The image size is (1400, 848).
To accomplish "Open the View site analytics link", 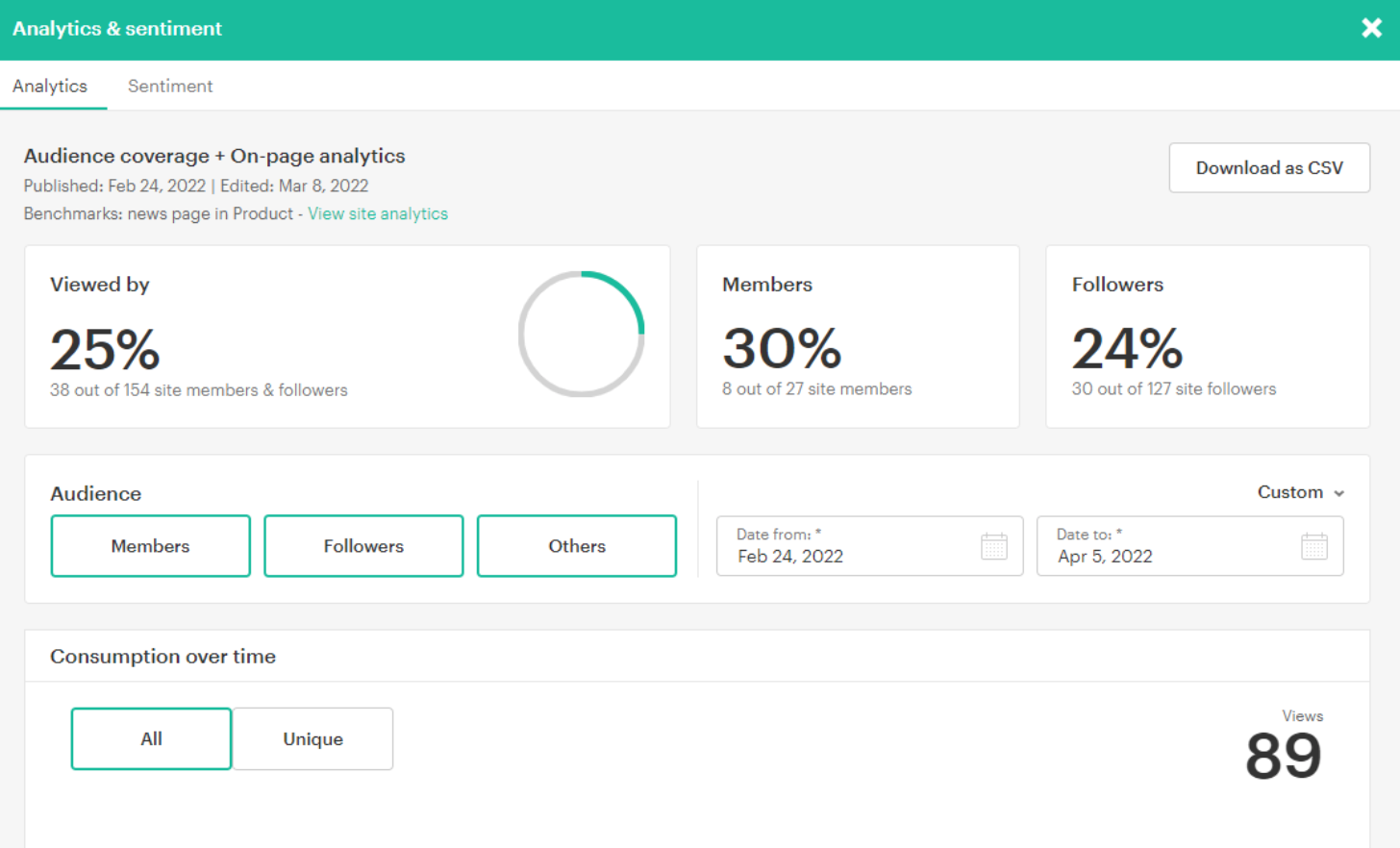I will click(x=378, y=213).
